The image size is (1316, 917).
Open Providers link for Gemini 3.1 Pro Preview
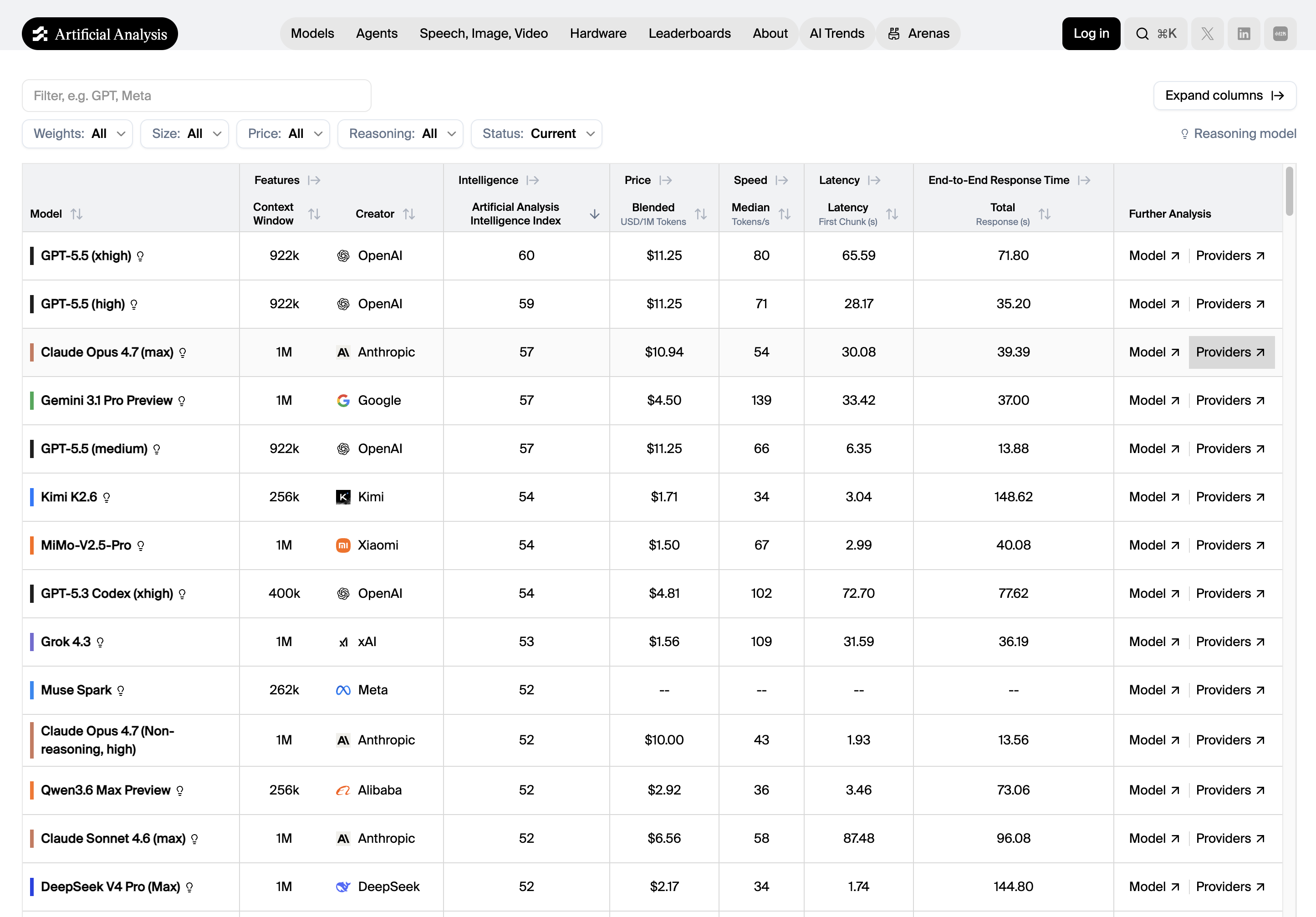point(1230,401)
